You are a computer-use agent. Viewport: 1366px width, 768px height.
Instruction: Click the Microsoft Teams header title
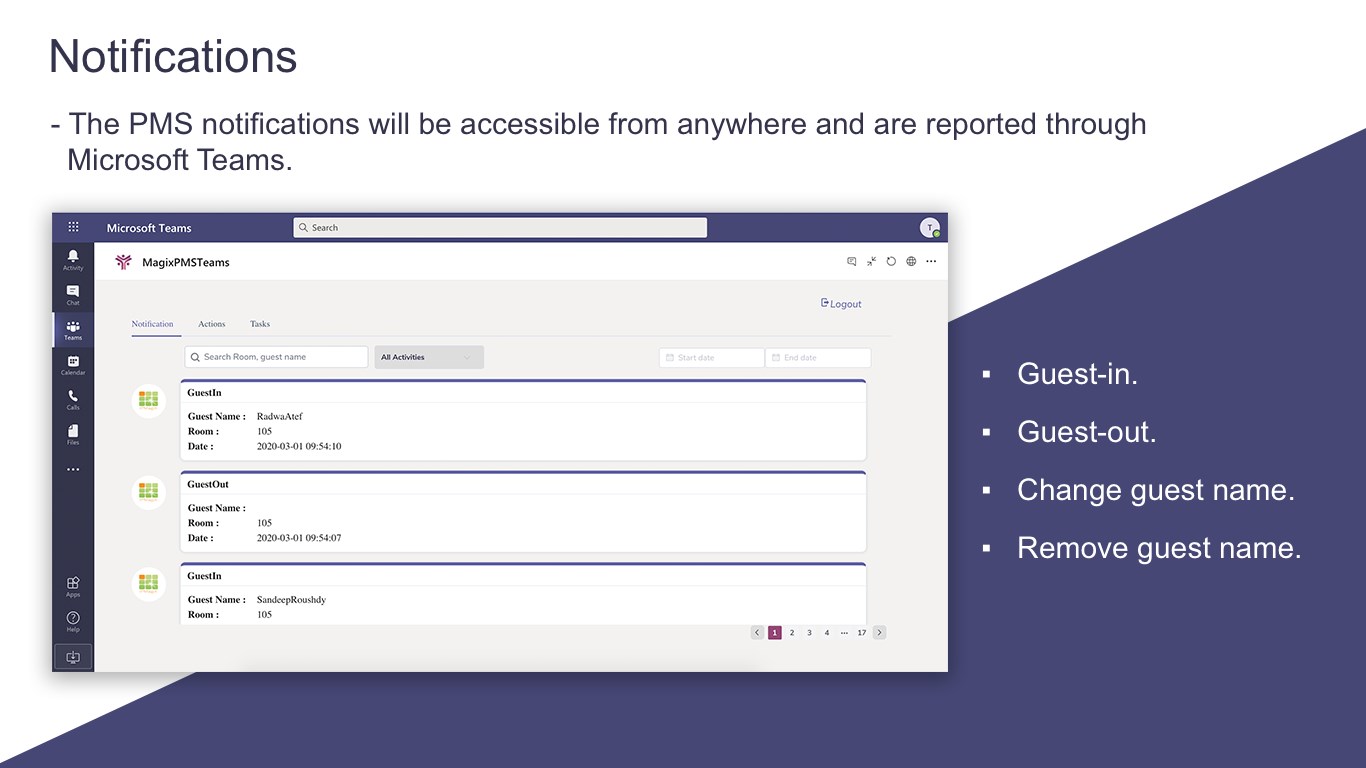point(149,228)
